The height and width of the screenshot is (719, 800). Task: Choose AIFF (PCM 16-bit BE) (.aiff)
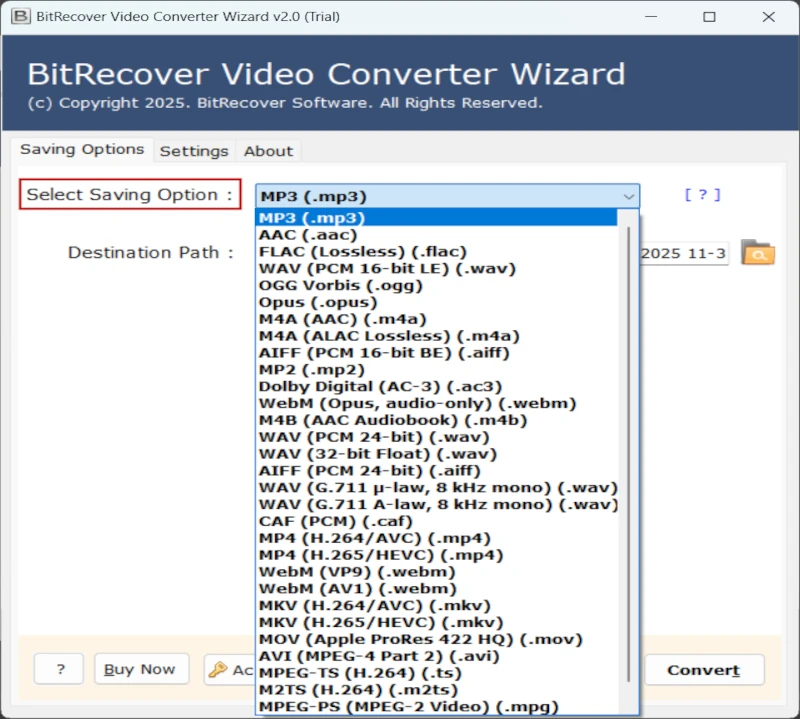tap(436, 353)
